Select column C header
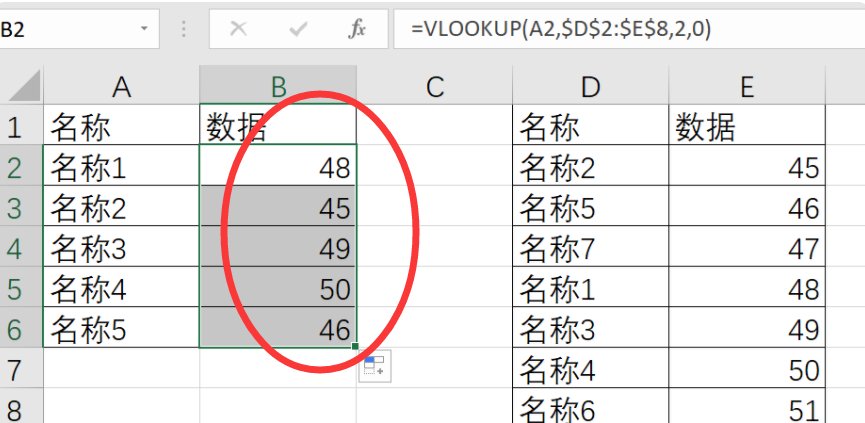 (x=434, y=87)
